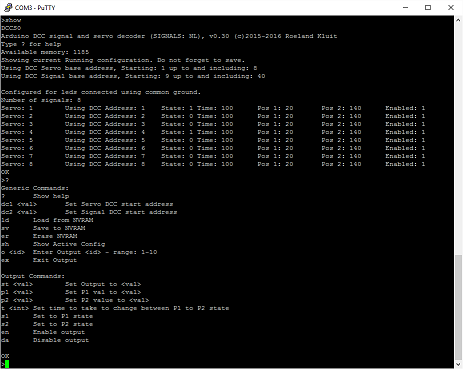Click 'Set P1 val to <val>' text

point(103,292)
